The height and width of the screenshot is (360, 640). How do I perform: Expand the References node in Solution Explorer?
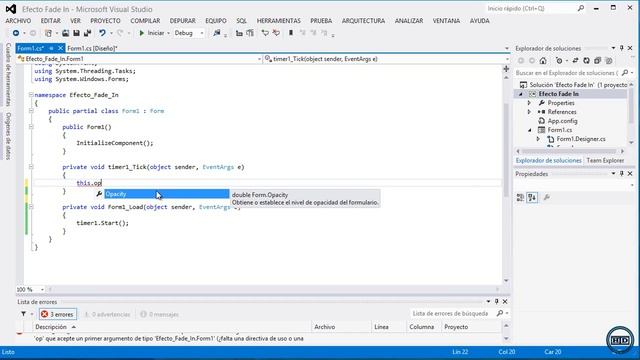tap(529, 112)
